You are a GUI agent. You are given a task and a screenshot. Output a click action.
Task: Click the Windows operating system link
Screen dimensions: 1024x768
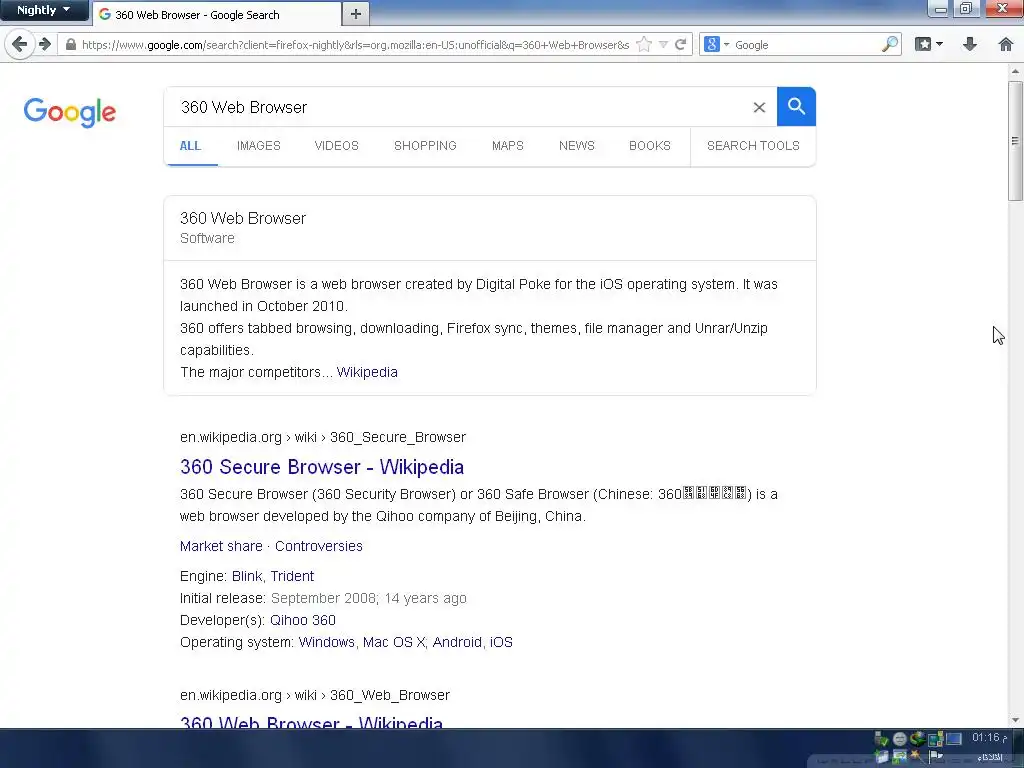[x=327, y=642]
